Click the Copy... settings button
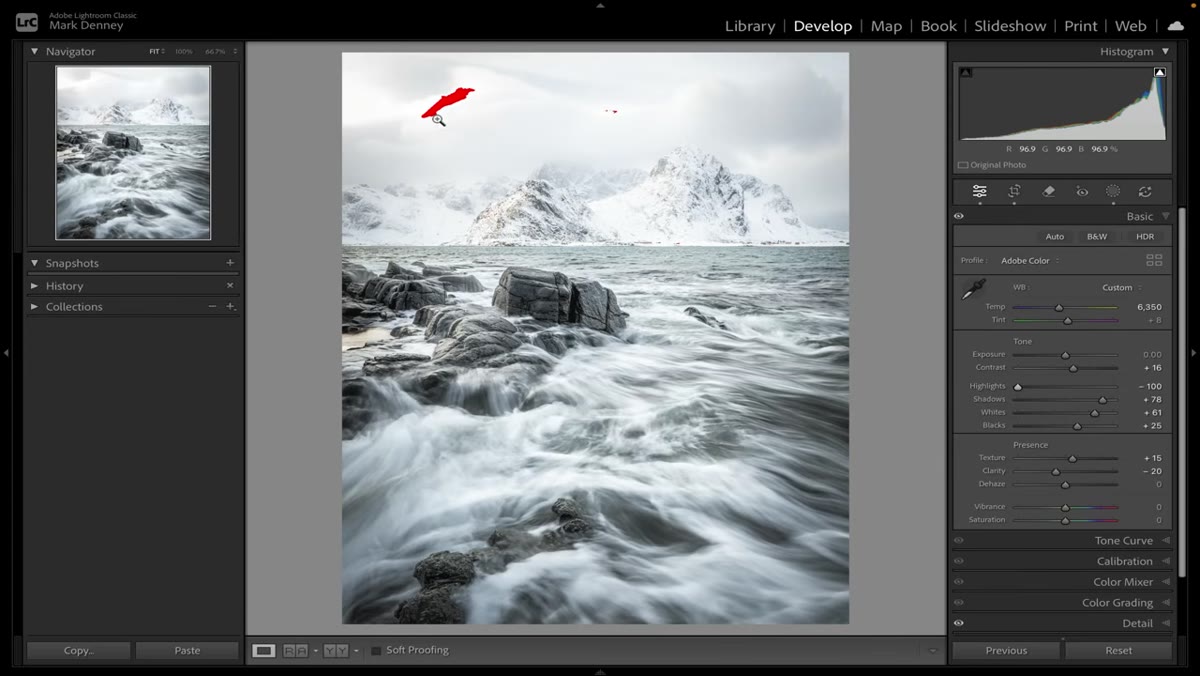The width and height of the screenshot is (1200, 676). tap(78, 650)
